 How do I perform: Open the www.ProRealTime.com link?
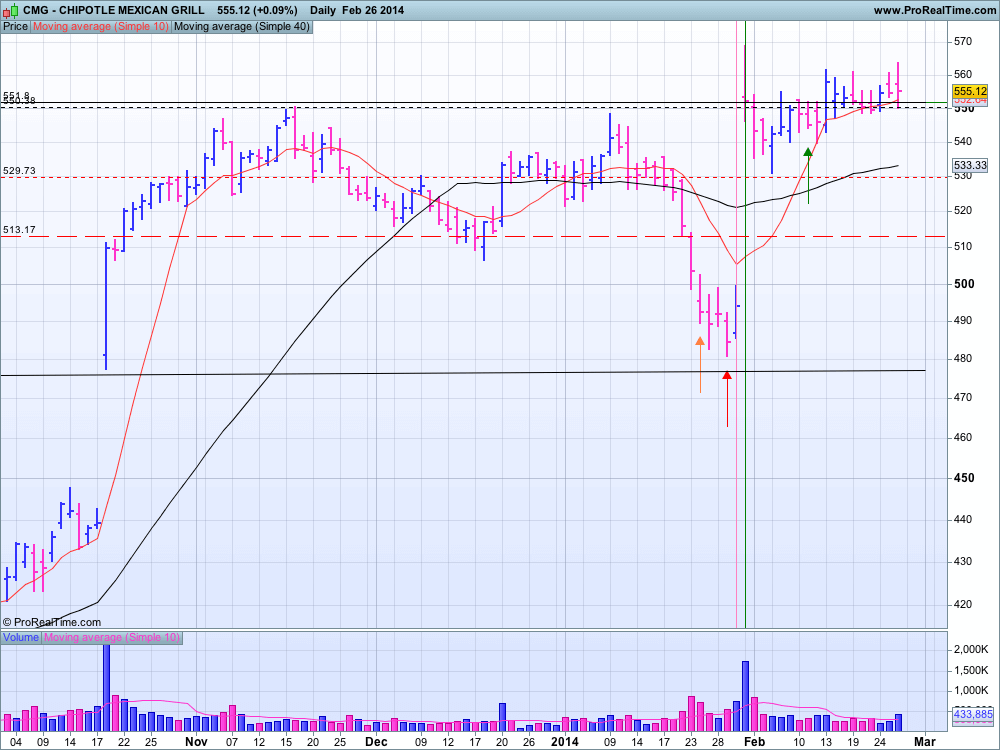934,10
